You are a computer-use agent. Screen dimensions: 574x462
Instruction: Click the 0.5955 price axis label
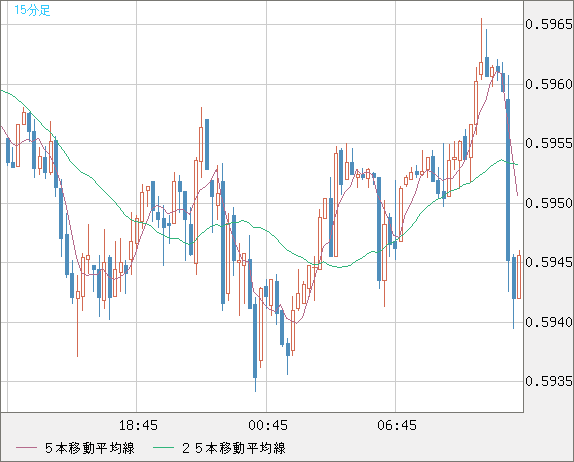[549, 144]
